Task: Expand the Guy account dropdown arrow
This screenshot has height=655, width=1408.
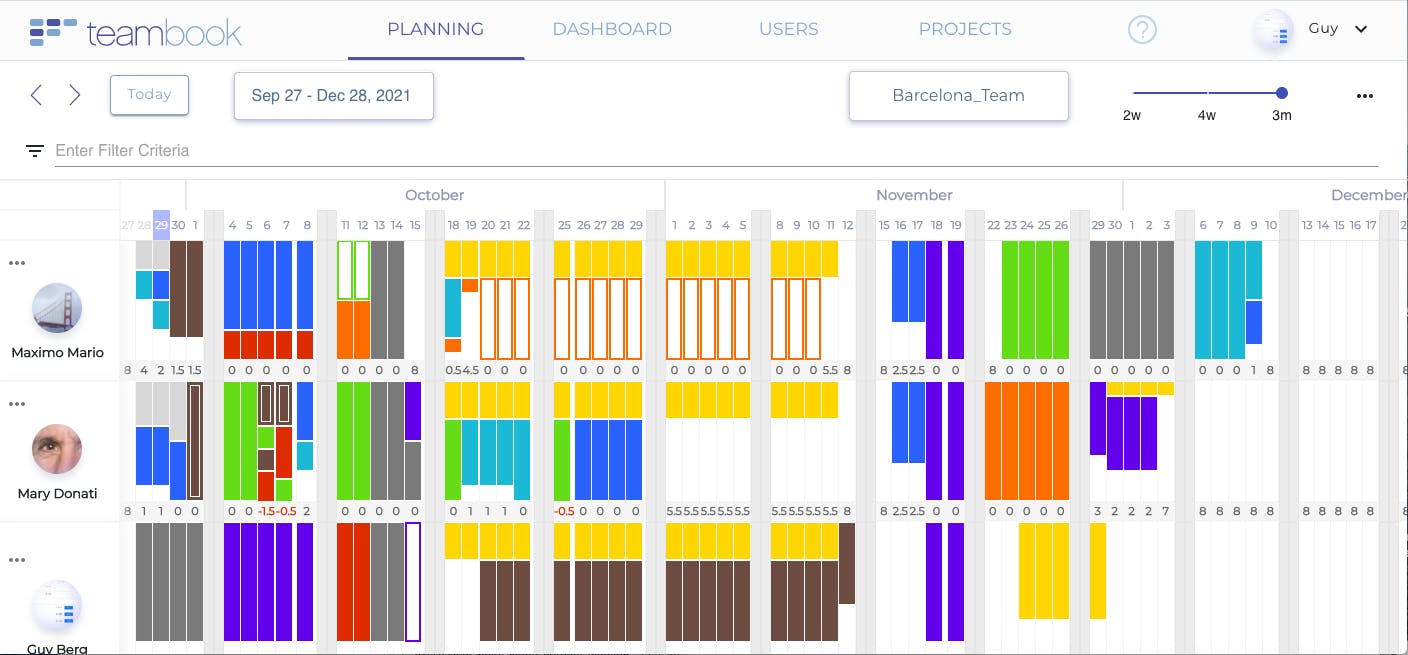Action: click(1361, 29)
